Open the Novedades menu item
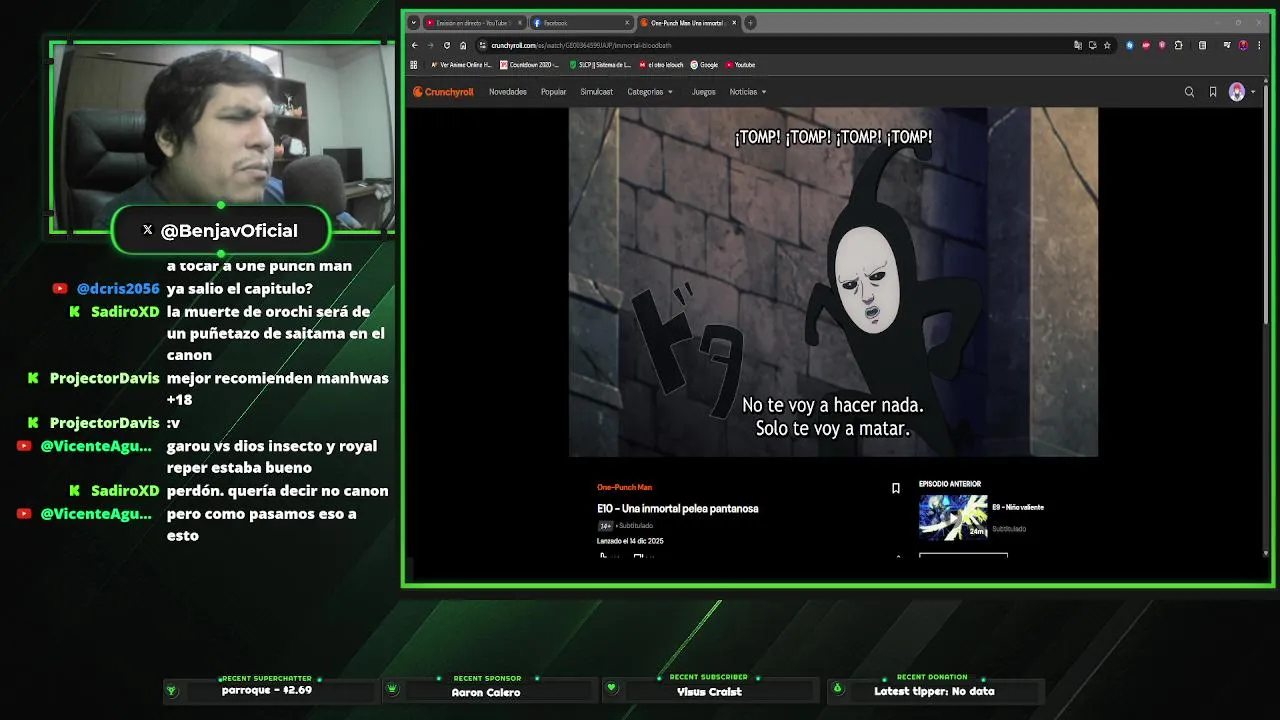The image size is (1280, 720). pyautogui.click(x=508, y=92)
